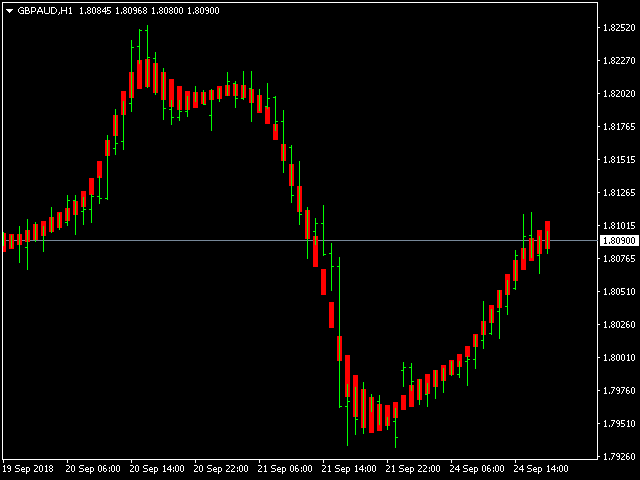Image resolution: width=640 pixels, height=480 pixels.
Task: Click the 21 Sep 22:00 time label
Action: [413, 469]
